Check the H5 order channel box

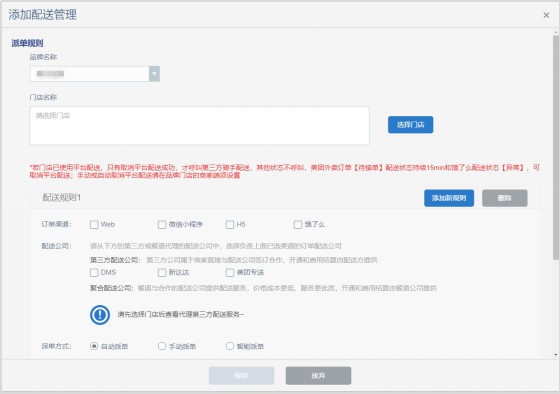click(230, 224)
